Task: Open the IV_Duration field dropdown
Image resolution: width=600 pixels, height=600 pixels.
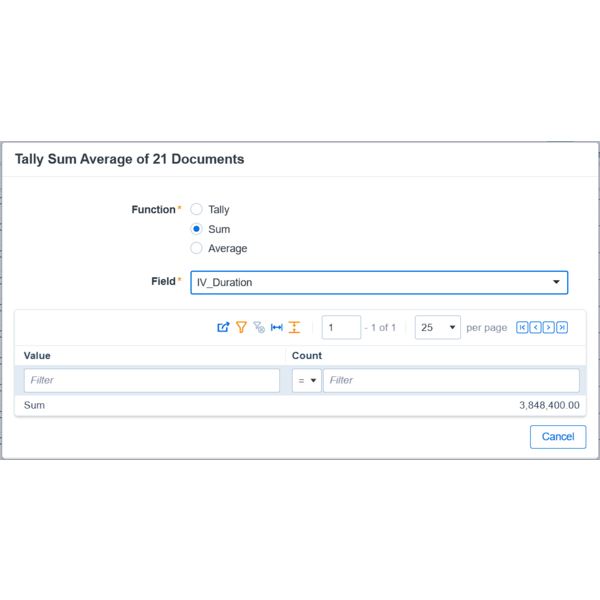Action: [x=379, y=282]
